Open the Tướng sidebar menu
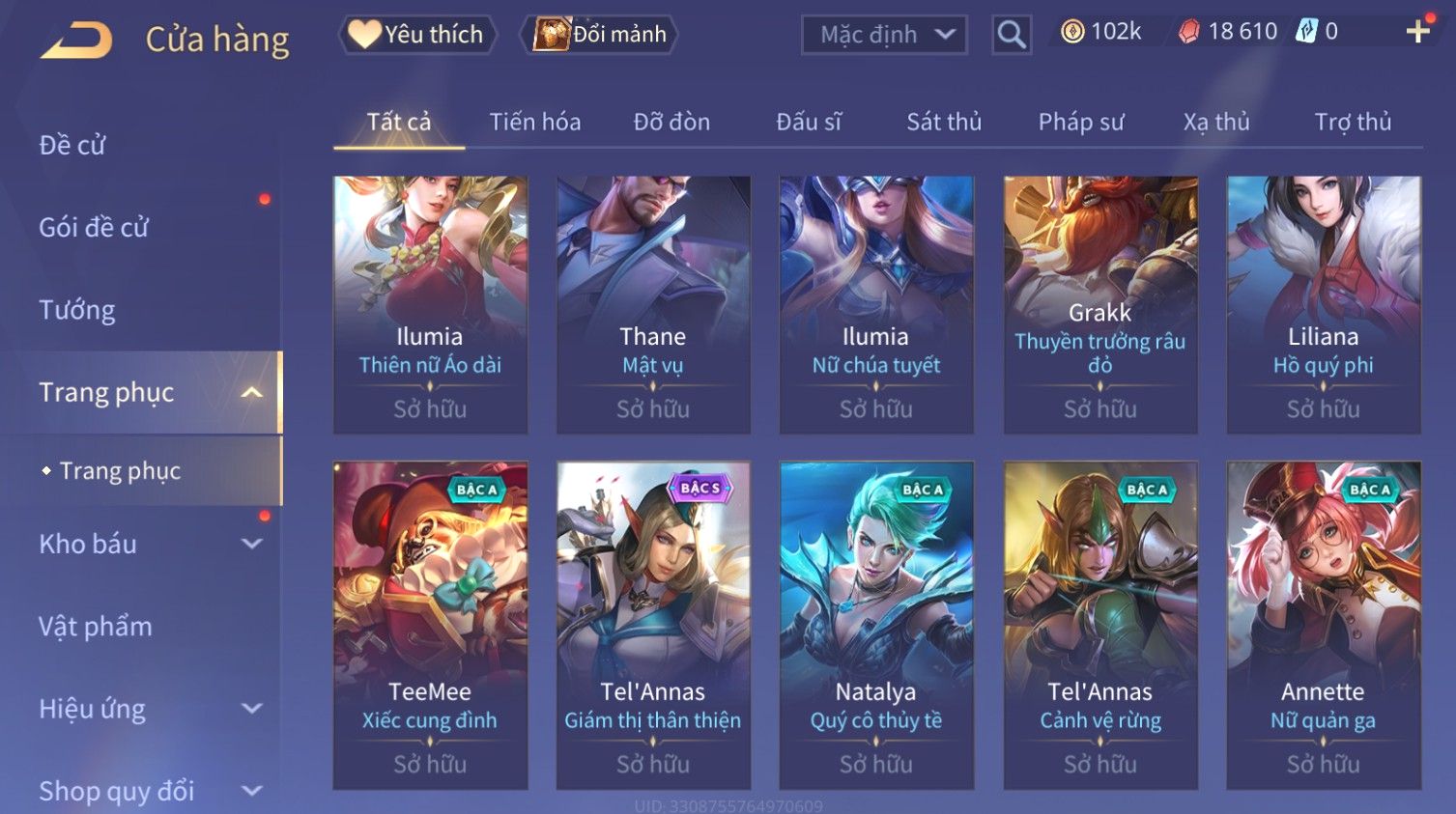1456x814 pixels. click(x=77, y=310)
